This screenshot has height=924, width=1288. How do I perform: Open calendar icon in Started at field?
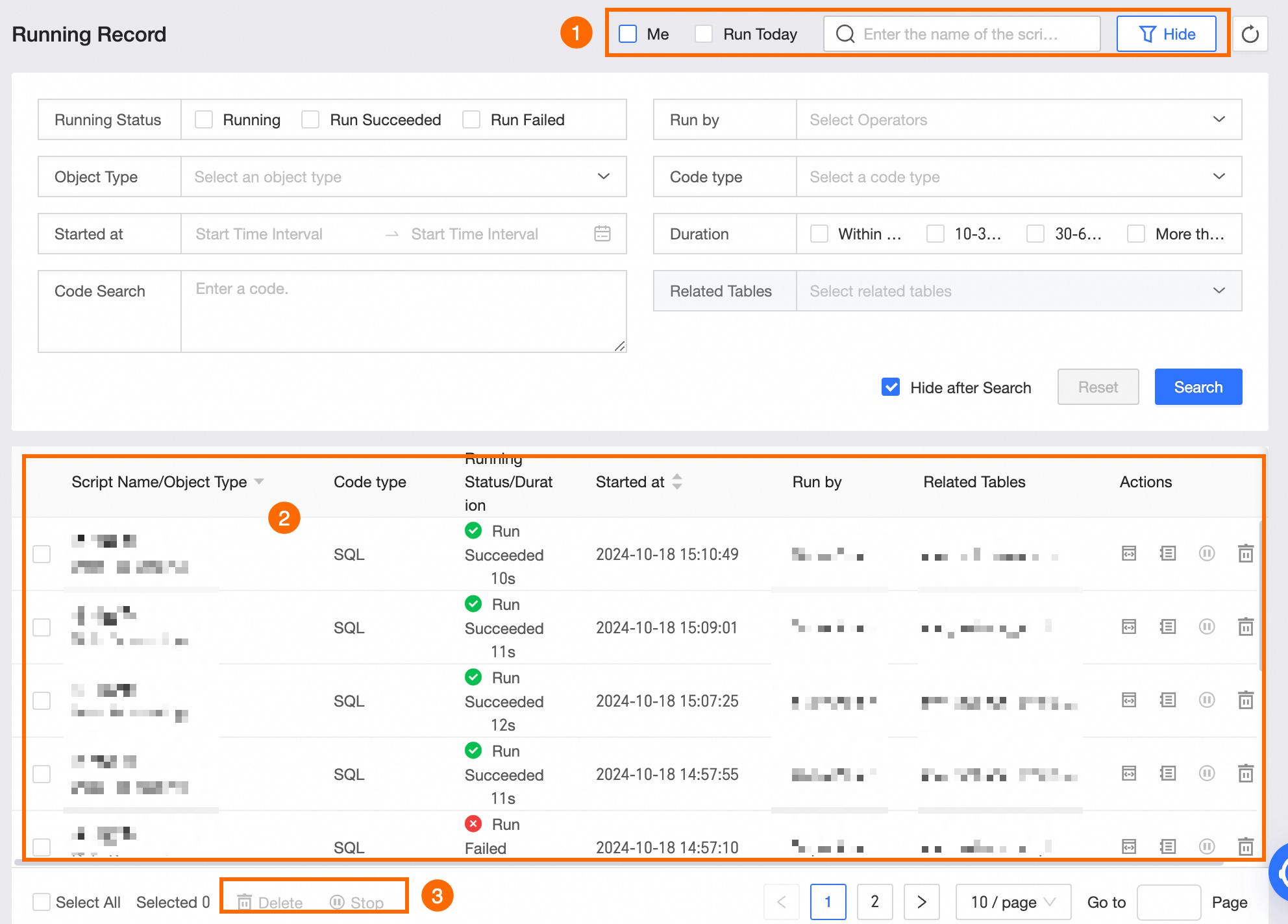tap(602, 234)
